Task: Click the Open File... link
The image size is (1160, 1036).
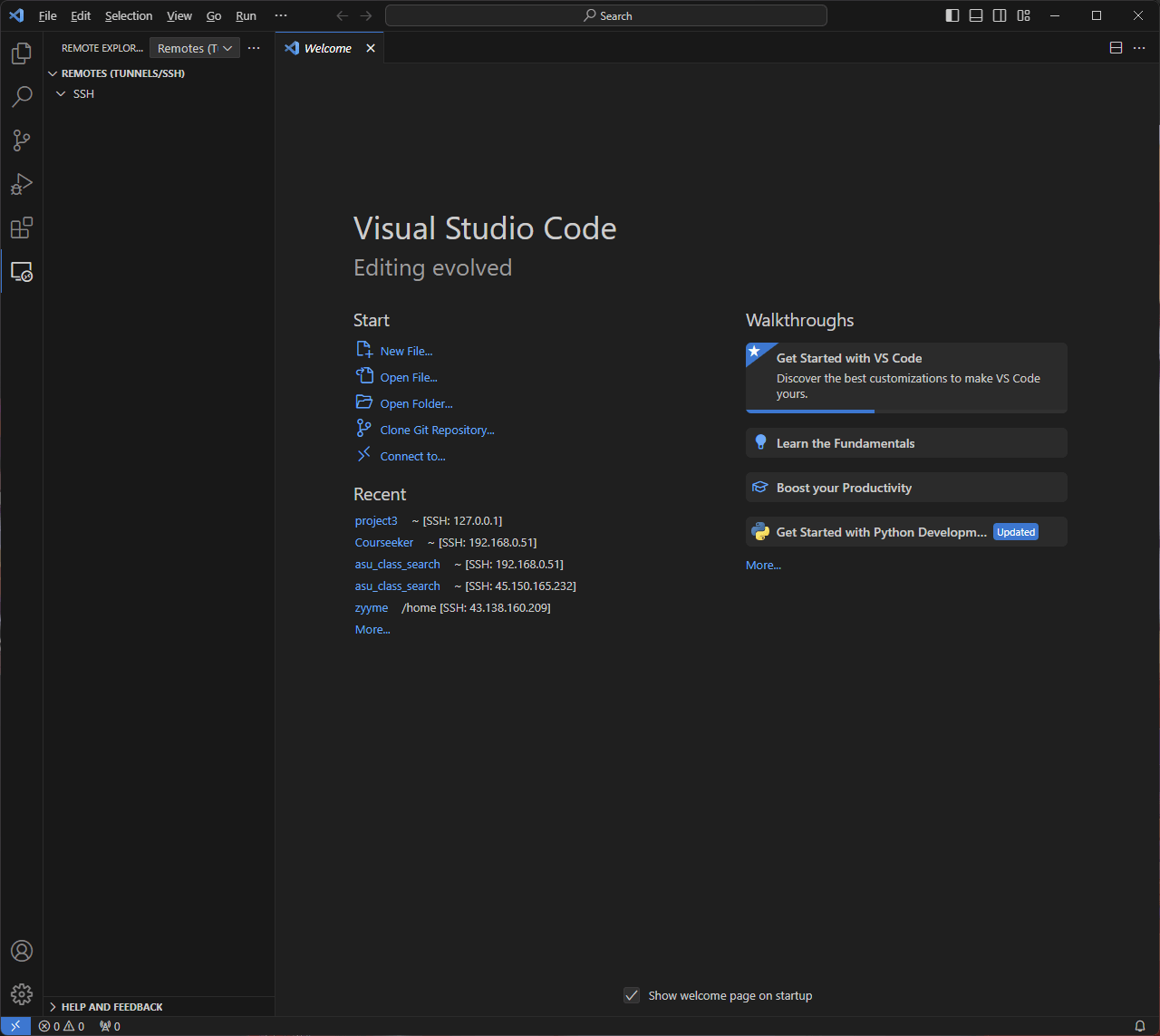Action: tap(409, 377)
